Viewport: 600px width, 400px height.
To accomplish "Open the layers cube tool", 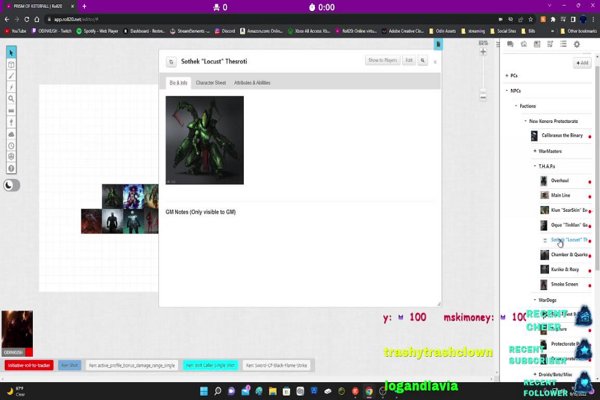I will point(11,64).
